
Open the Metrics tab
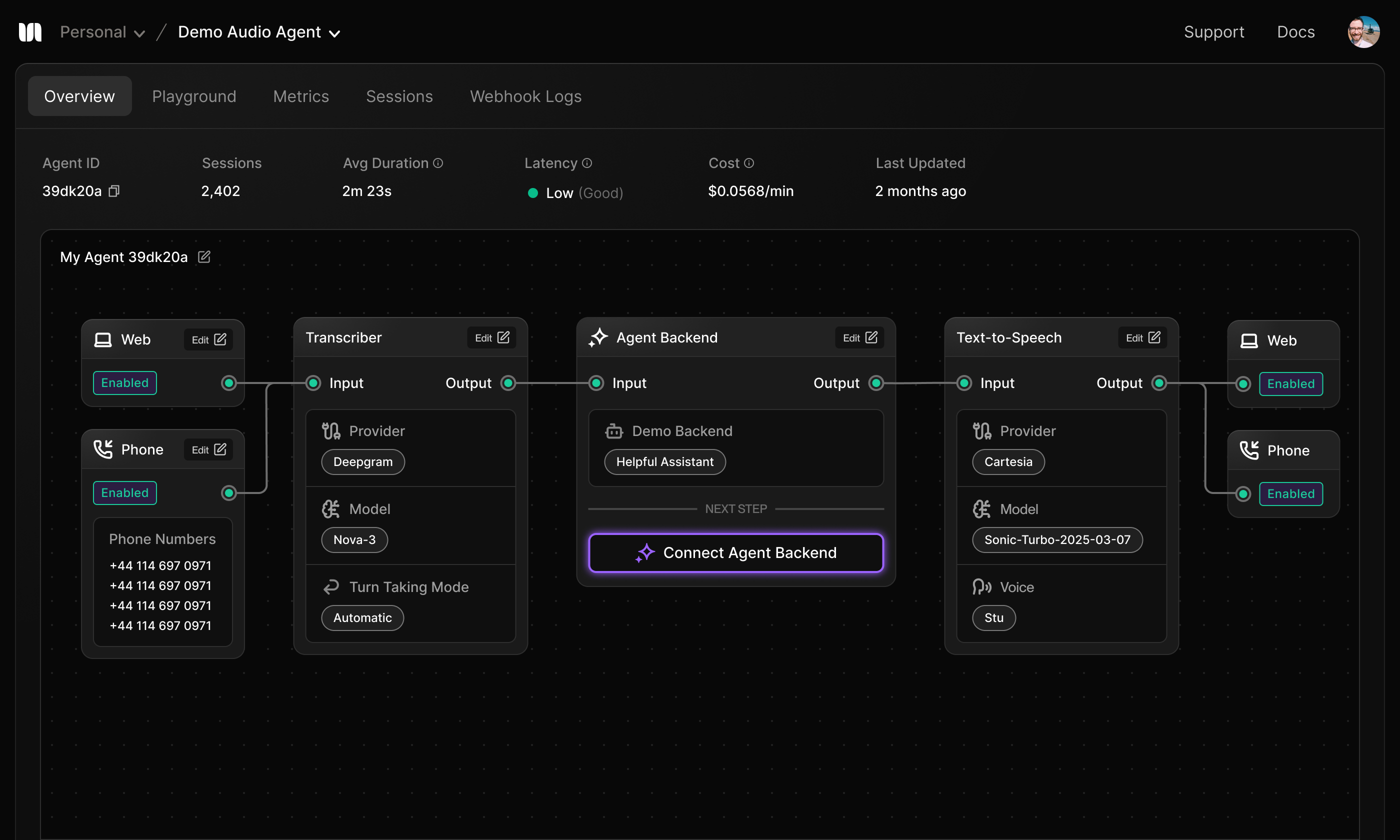point(301,96)
